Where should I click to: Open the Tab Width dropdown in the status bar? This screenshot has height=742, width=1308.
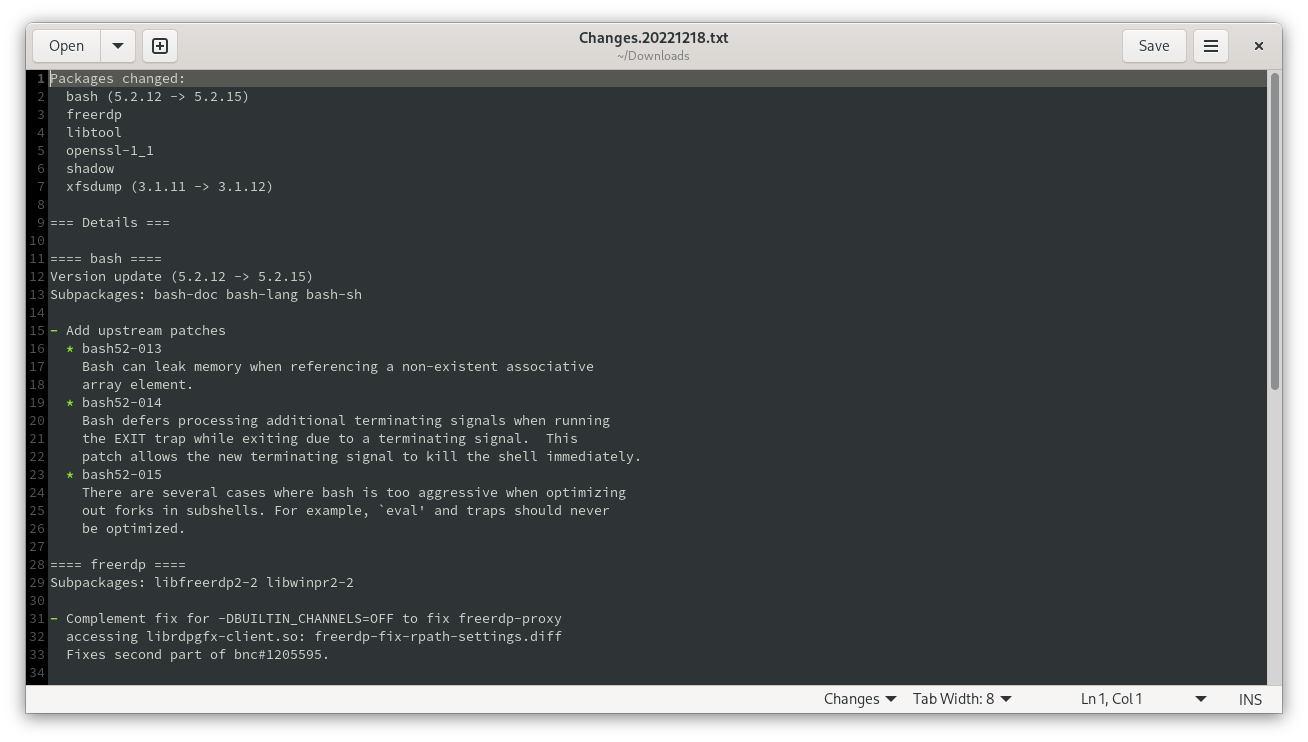click(x=961, y=698)
